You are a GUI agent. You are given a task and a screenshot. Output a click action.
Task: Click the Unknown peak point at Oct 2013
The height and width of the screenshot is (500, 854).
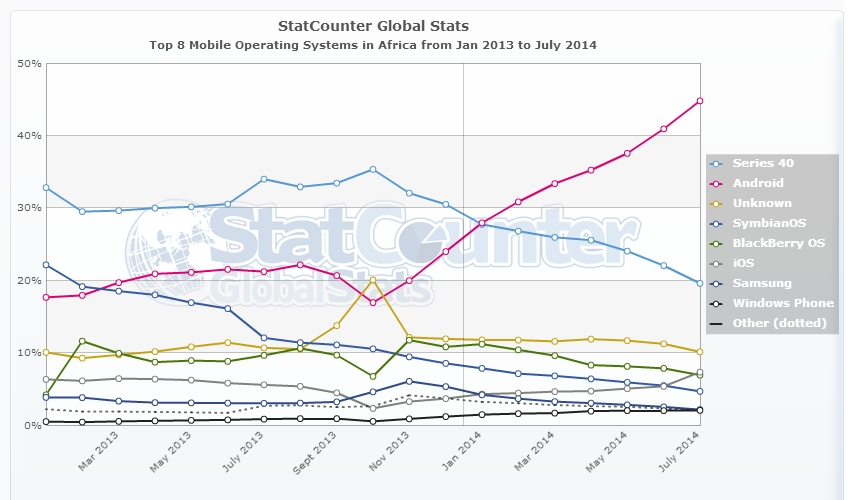[x=372, y=280]
